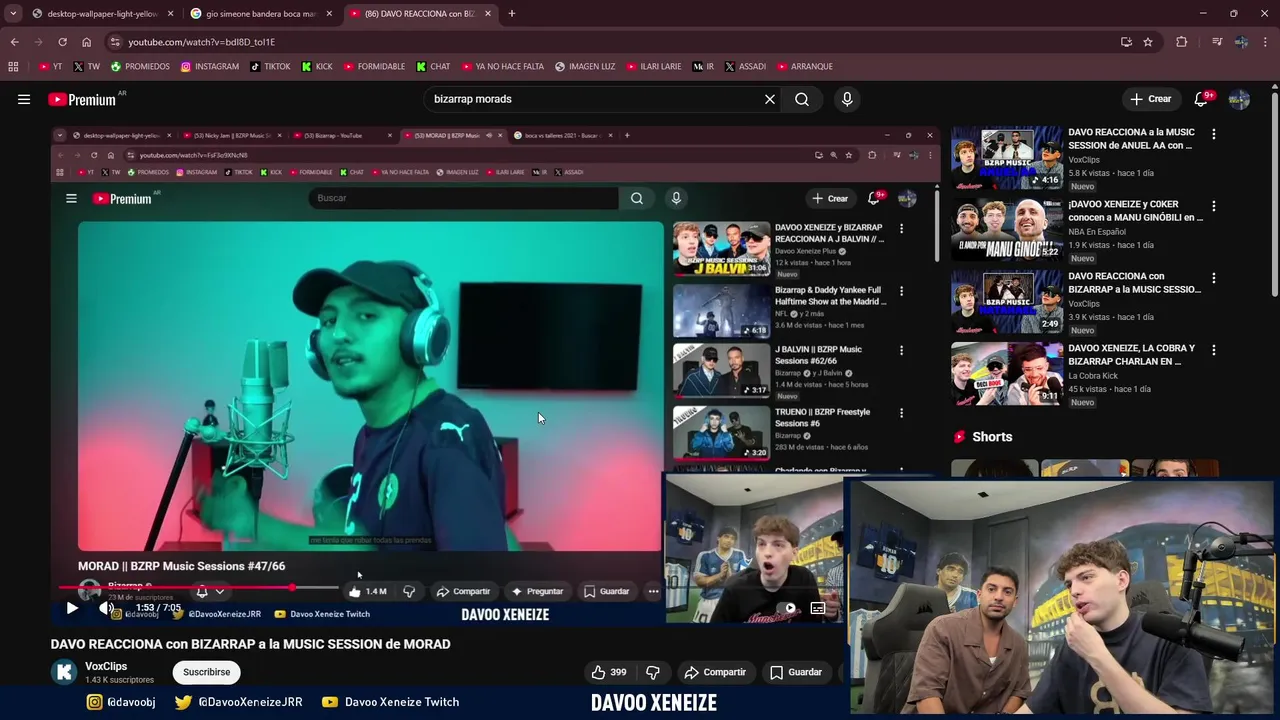The height and width of the screenshot is (720, 1280).
Task: Bookmark this page with star icon
Action: tap(1148, 42)
